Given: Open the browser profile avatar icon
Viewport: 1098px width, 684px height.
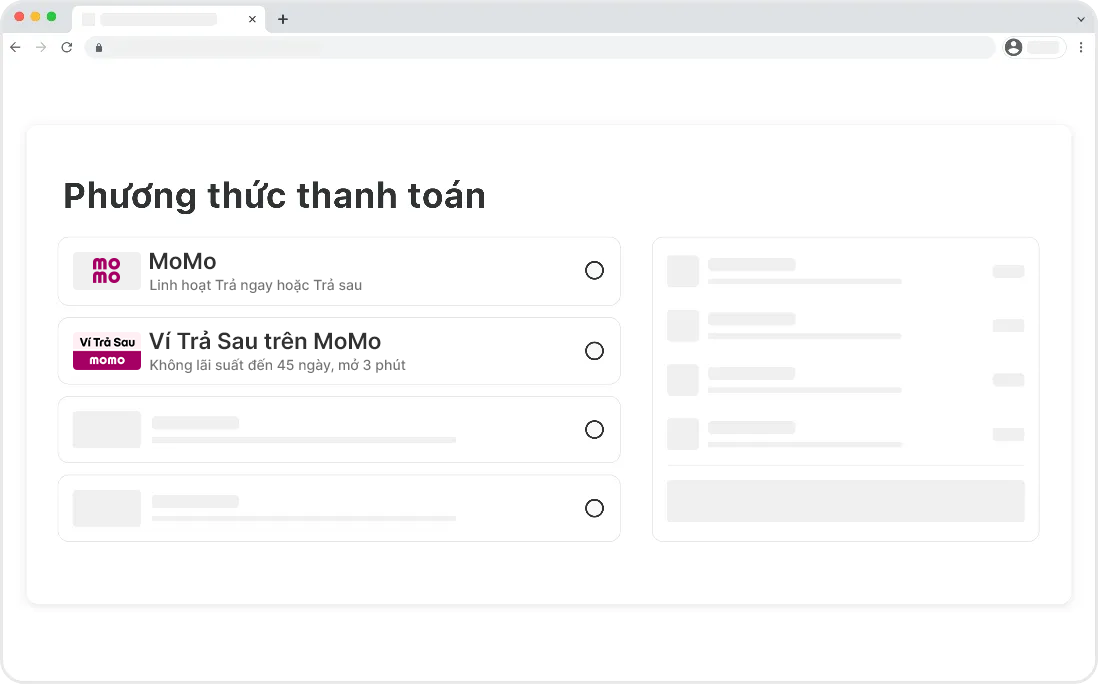Looking at the screenshot, I should 1014,47.
